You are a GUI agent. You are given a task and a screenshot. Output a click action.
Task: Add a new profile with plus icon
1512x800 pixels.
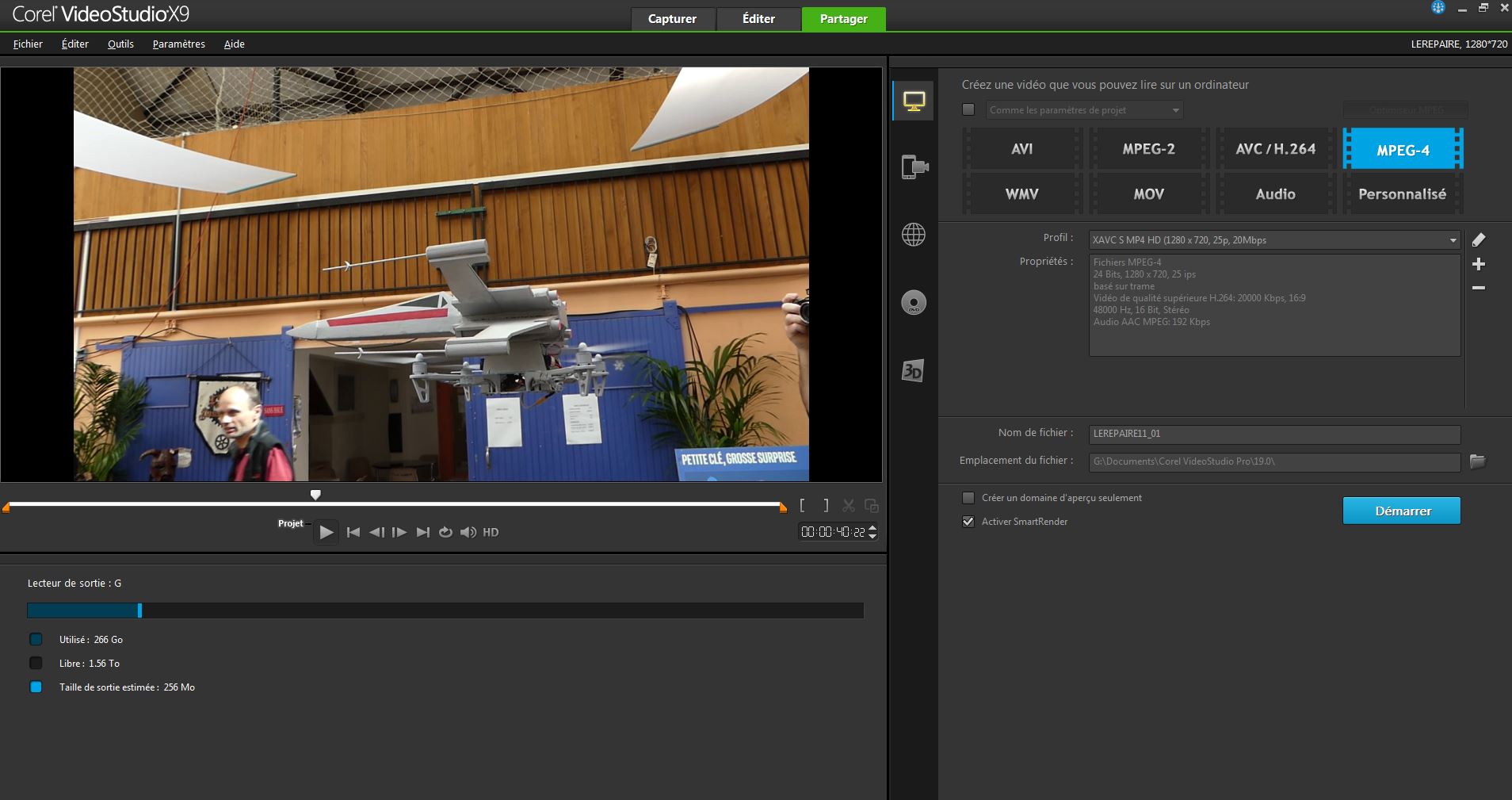coord(1479,264)
